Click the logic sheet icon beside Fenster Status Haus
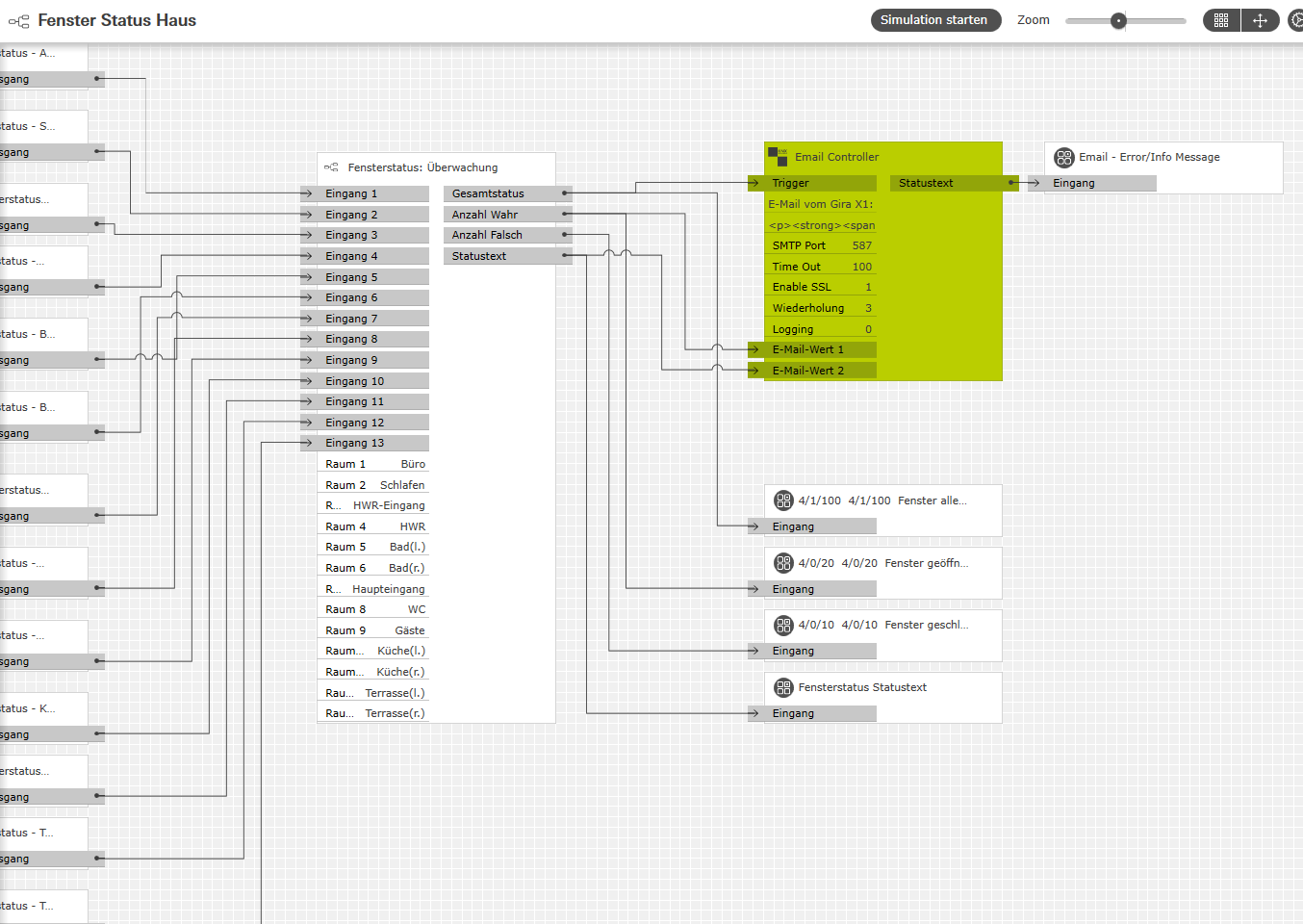Screen dimensions: 1303x924 (x=18, y=20)
